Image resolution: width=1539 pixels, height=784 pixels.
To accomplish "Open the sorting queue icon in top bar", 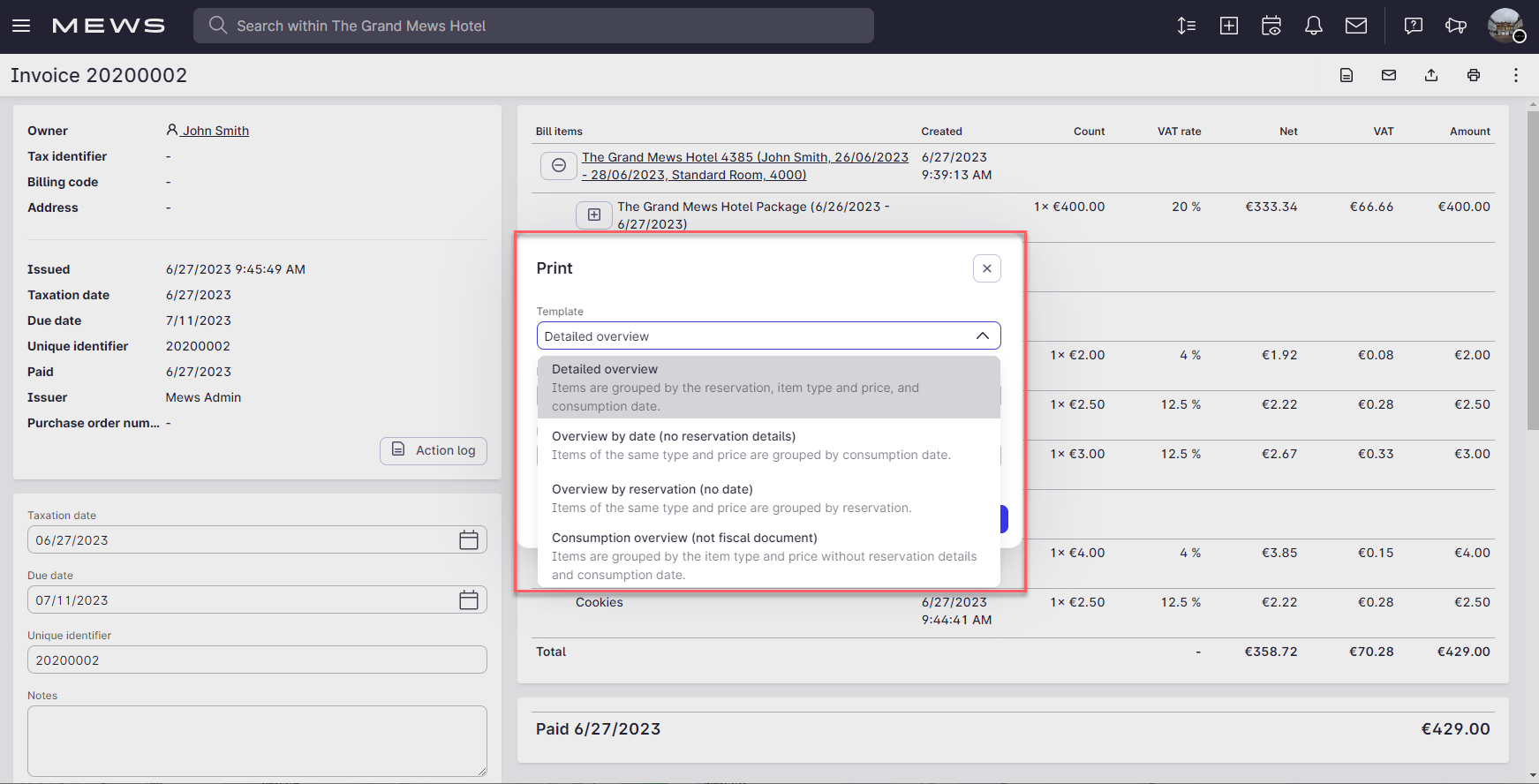I will coord(1187,26).
